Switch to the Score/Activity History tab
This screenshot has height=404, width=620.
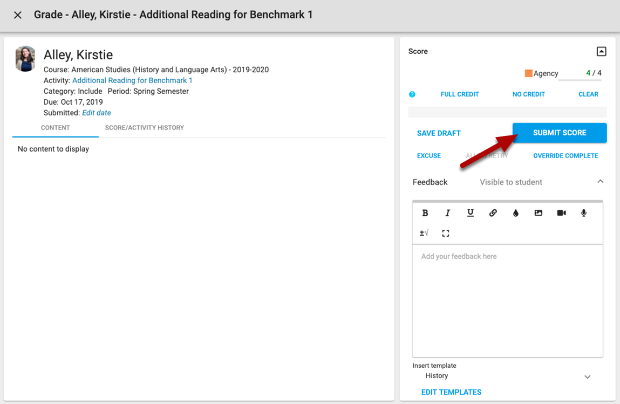144,128
